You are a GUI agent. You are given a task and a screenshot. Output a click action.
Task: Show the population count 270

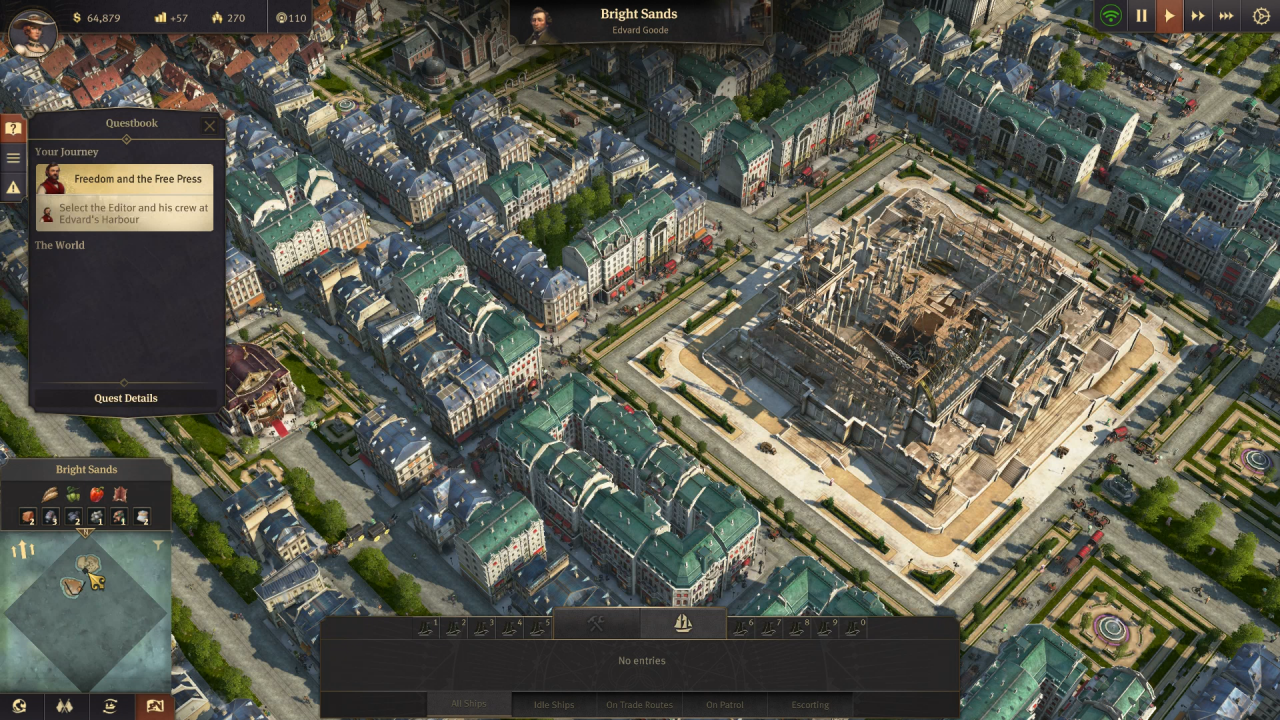(227, 18)
